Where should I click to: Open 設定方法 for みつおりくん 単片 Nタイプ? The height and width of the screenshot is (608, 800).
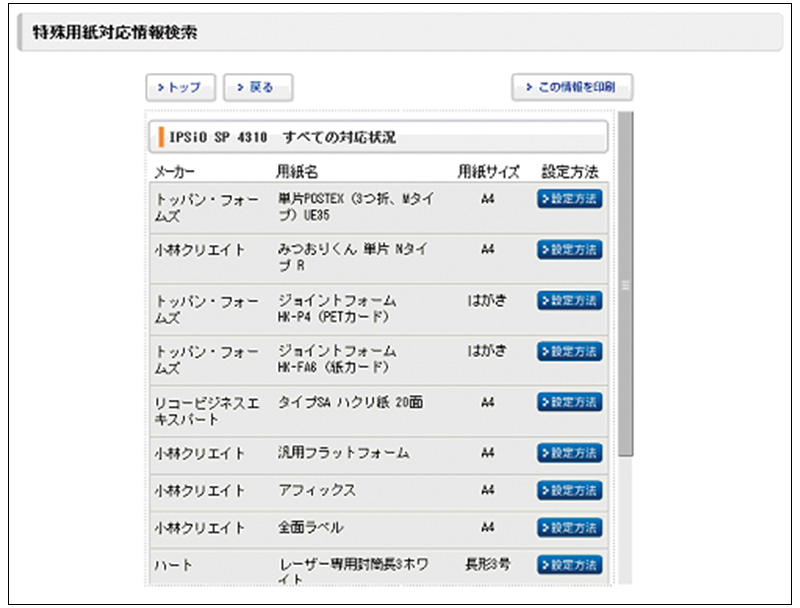570,250
